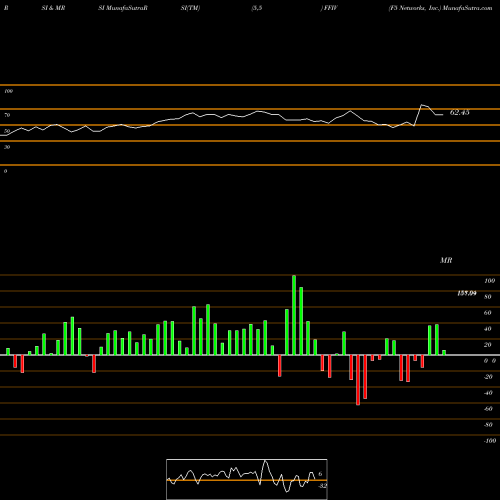500x500 pixels.
Task: Click the FFIV ticker symbol in header
Action: click(330, 8)
